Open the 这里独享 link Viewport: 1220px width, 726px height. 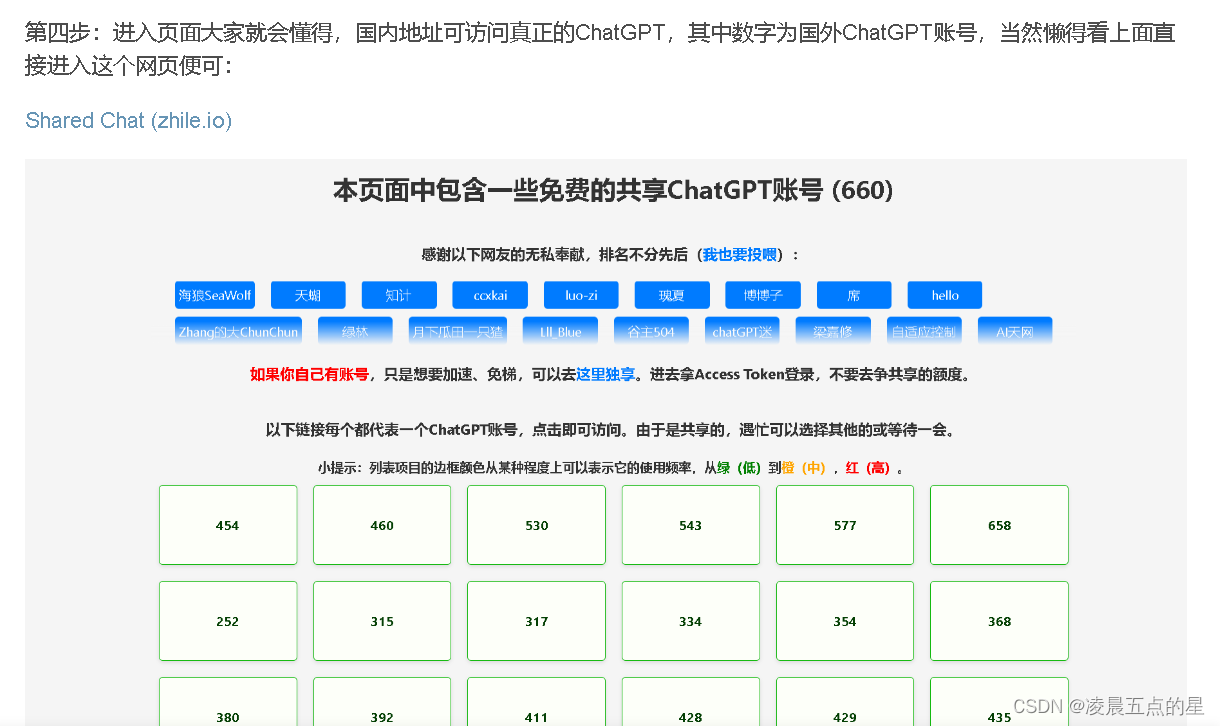point(605,374)
